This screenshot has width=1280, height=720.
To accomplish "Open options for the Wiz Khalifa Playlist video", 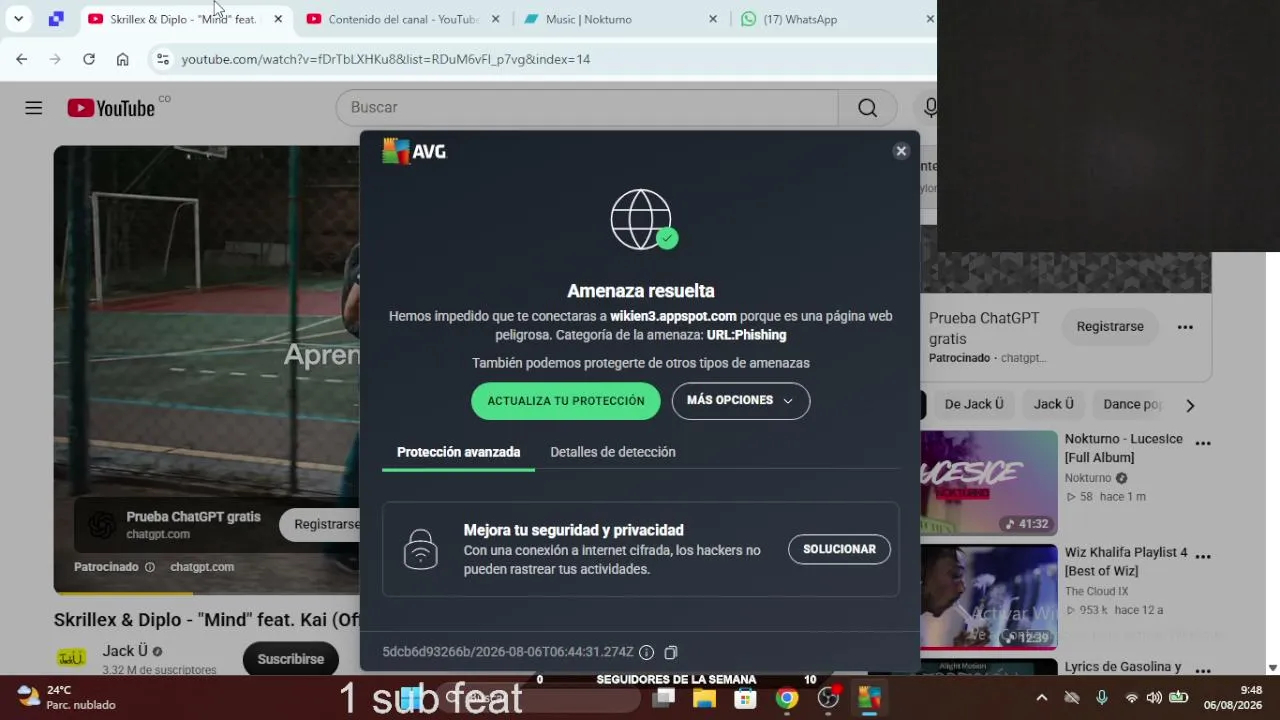I will tap(1203, 556).
